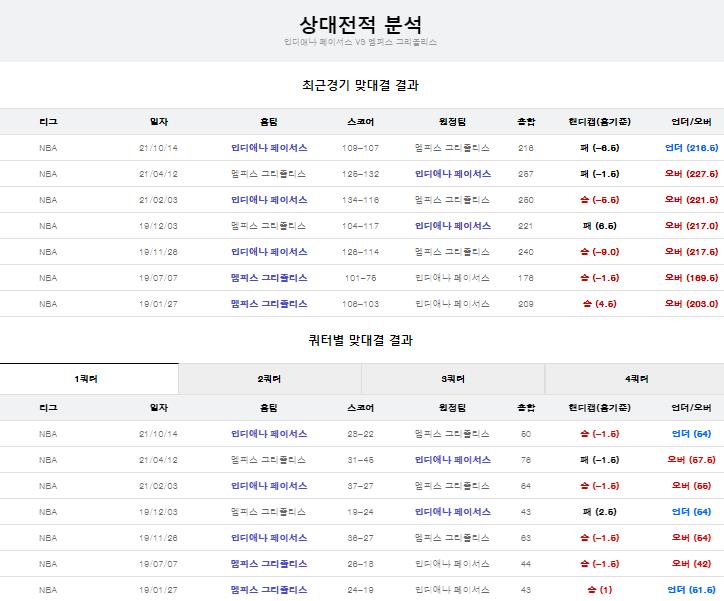Click the 오버 (227.5) result cell
The image size is (724, 601).
(x=691, y=174)
